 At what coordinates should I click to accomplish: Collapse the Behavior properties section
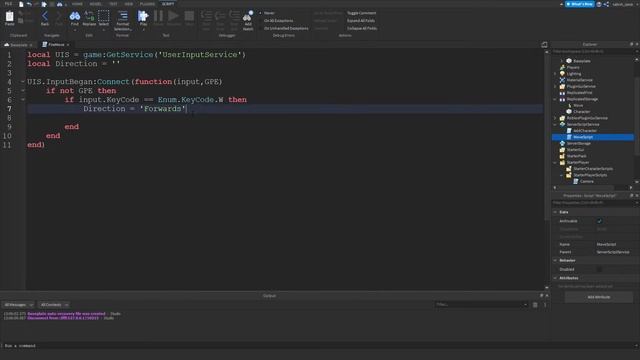click(x=555, y=260)
